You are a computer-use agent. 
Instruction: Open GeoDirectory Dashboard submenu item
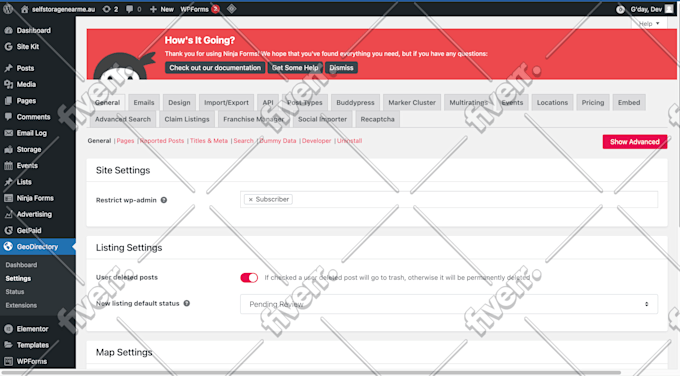21,265
